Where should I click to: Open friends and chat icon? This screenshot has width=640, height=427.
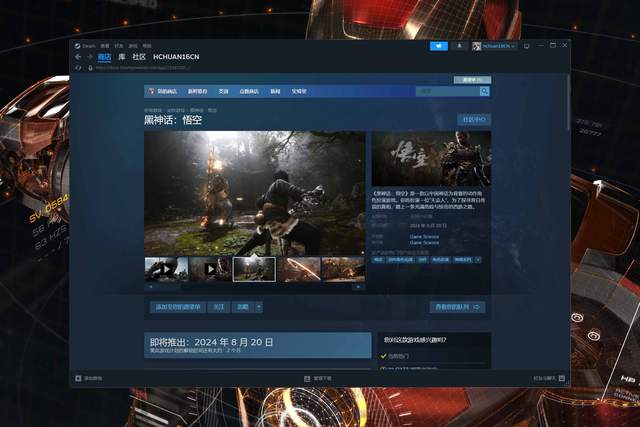565,379
